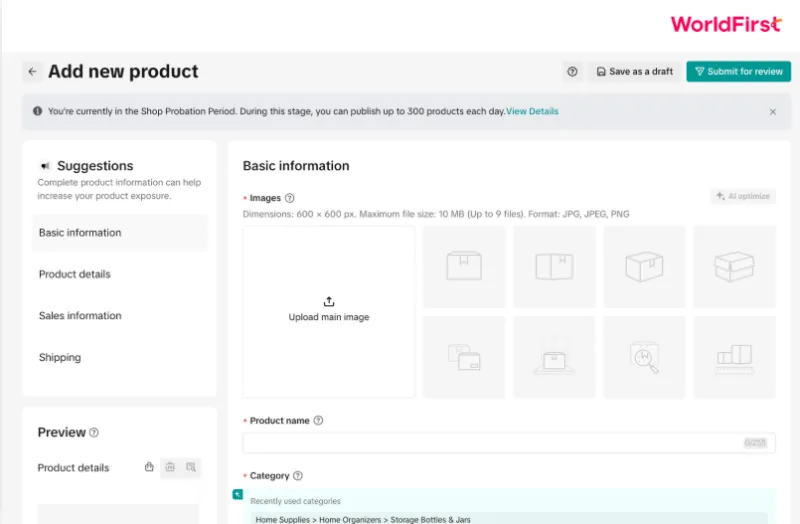Select the magnifier detail image slot

coord(644,357)
